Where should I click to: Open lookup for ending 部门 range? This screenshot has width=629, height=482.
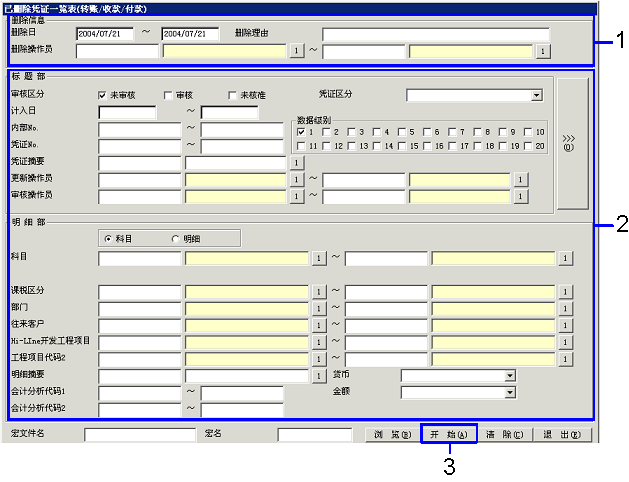click(x=564, y=308)
